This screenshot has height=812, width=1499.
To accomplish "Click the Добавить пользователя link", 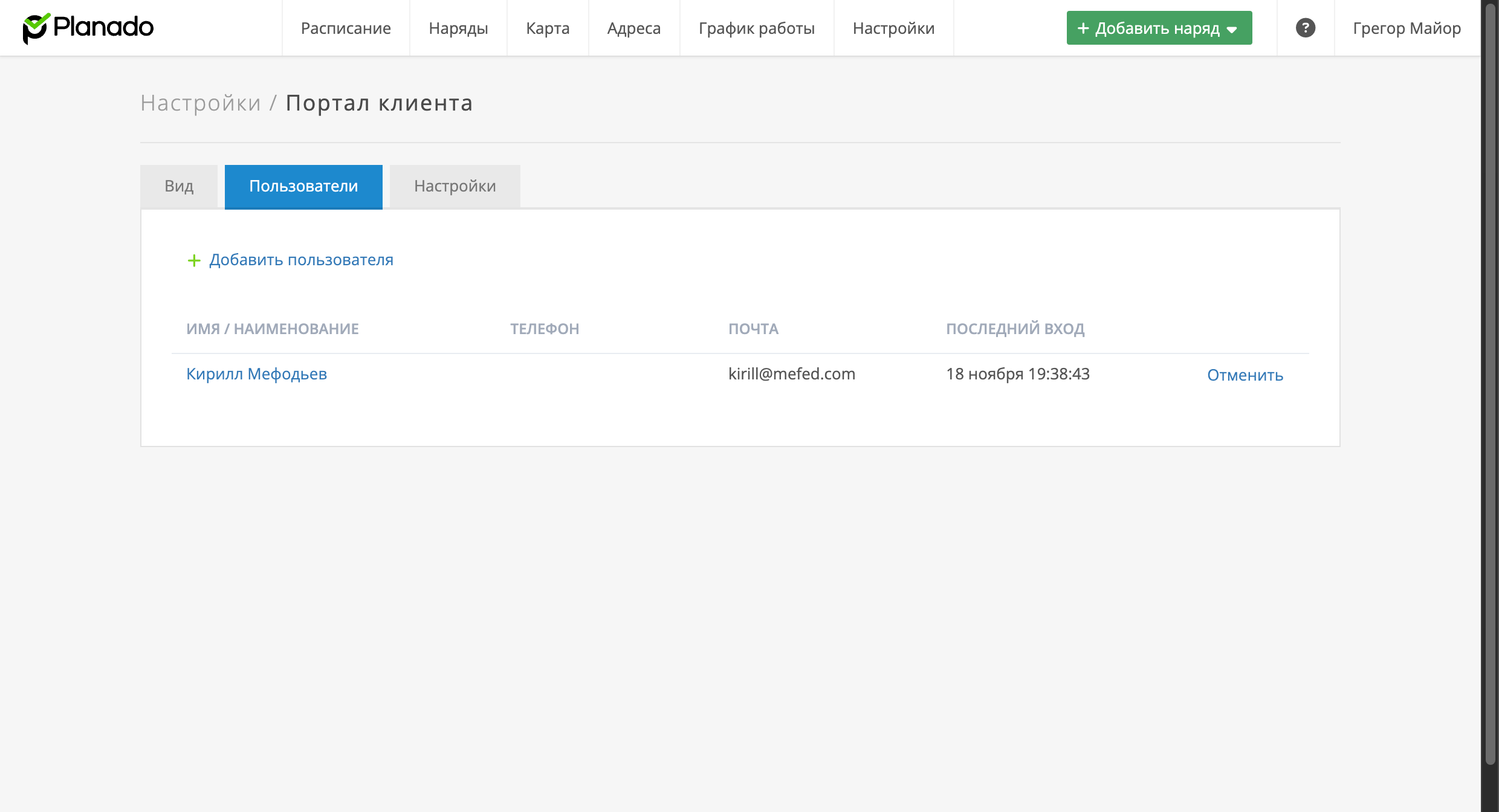I will tap(301, 260).
